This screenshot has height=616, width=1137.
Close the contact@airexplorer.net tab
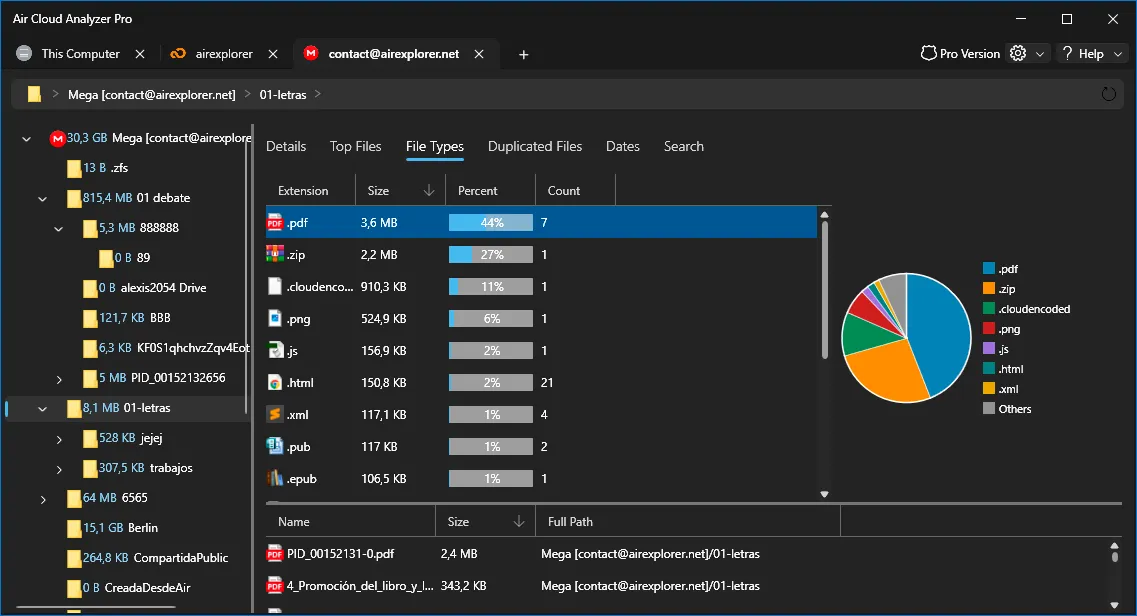(x=479, y=54)
